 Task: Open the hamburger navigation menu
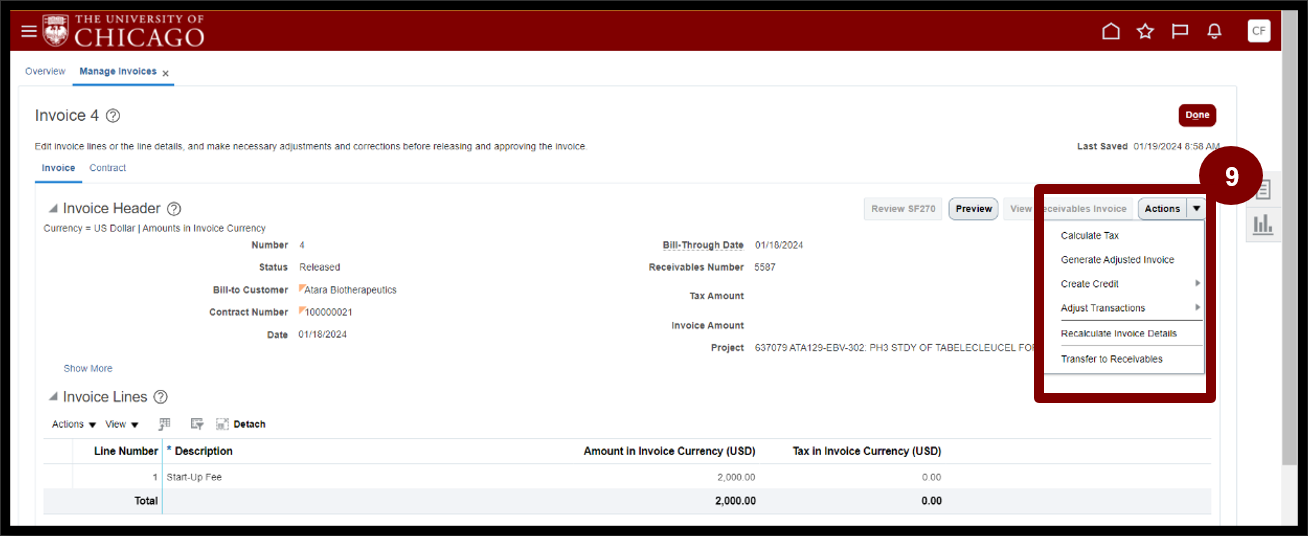point(29,31)
